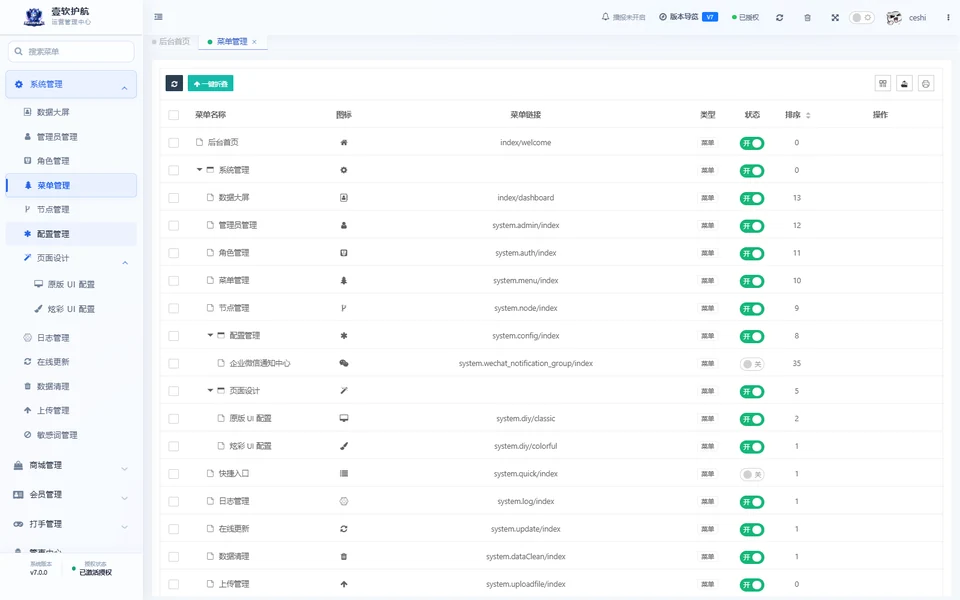Collapse the 系统管理 row arrow in table
960x600 pixels.
[x=199, y=170]
